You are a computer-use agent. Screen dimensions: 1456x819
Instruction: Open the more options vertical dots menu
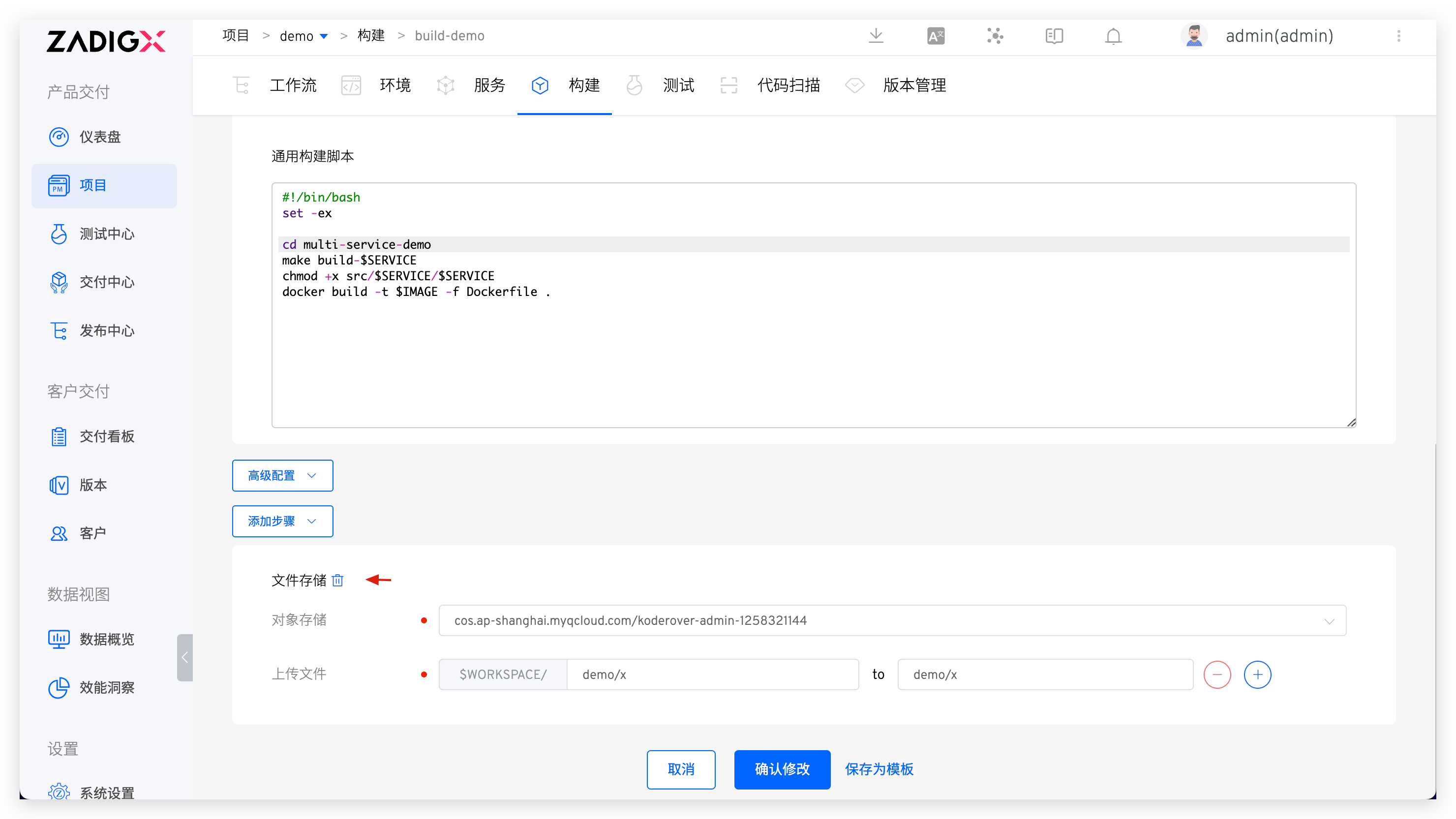pos(1398,36)
